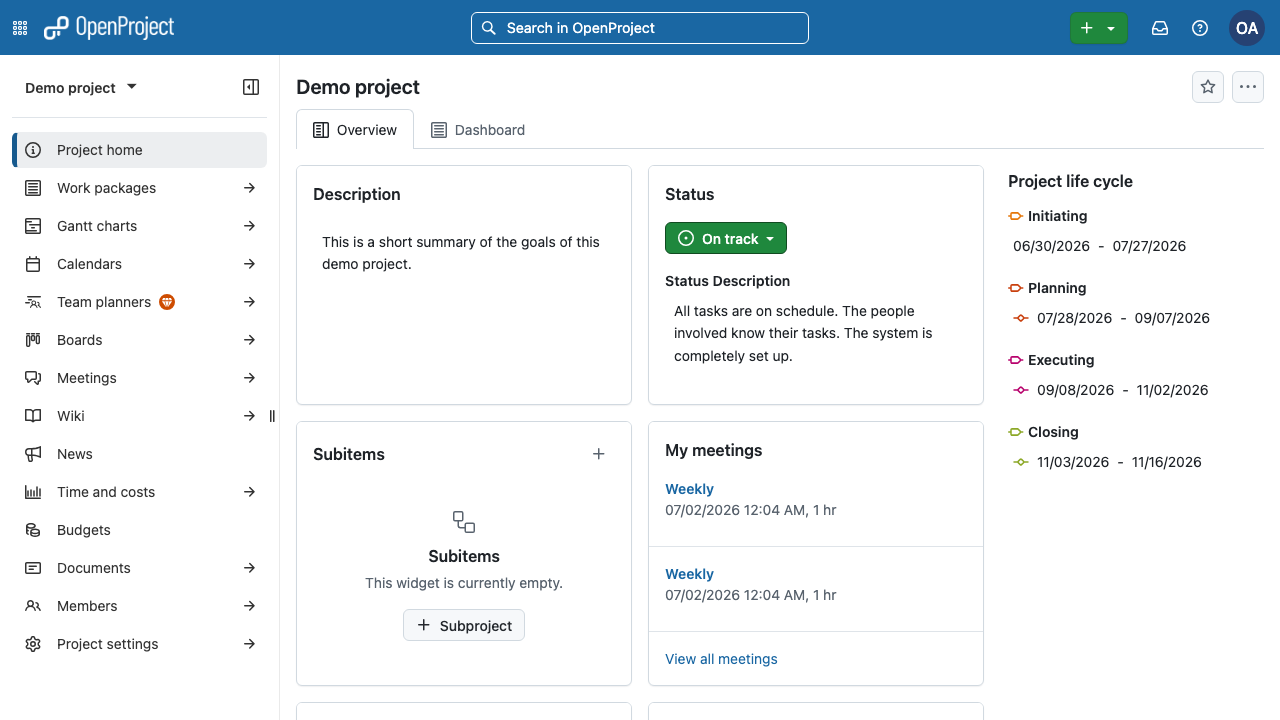Click the project description summary text
The height and width of the screenshot is (720, 1280).
click(x=461, y=253)
